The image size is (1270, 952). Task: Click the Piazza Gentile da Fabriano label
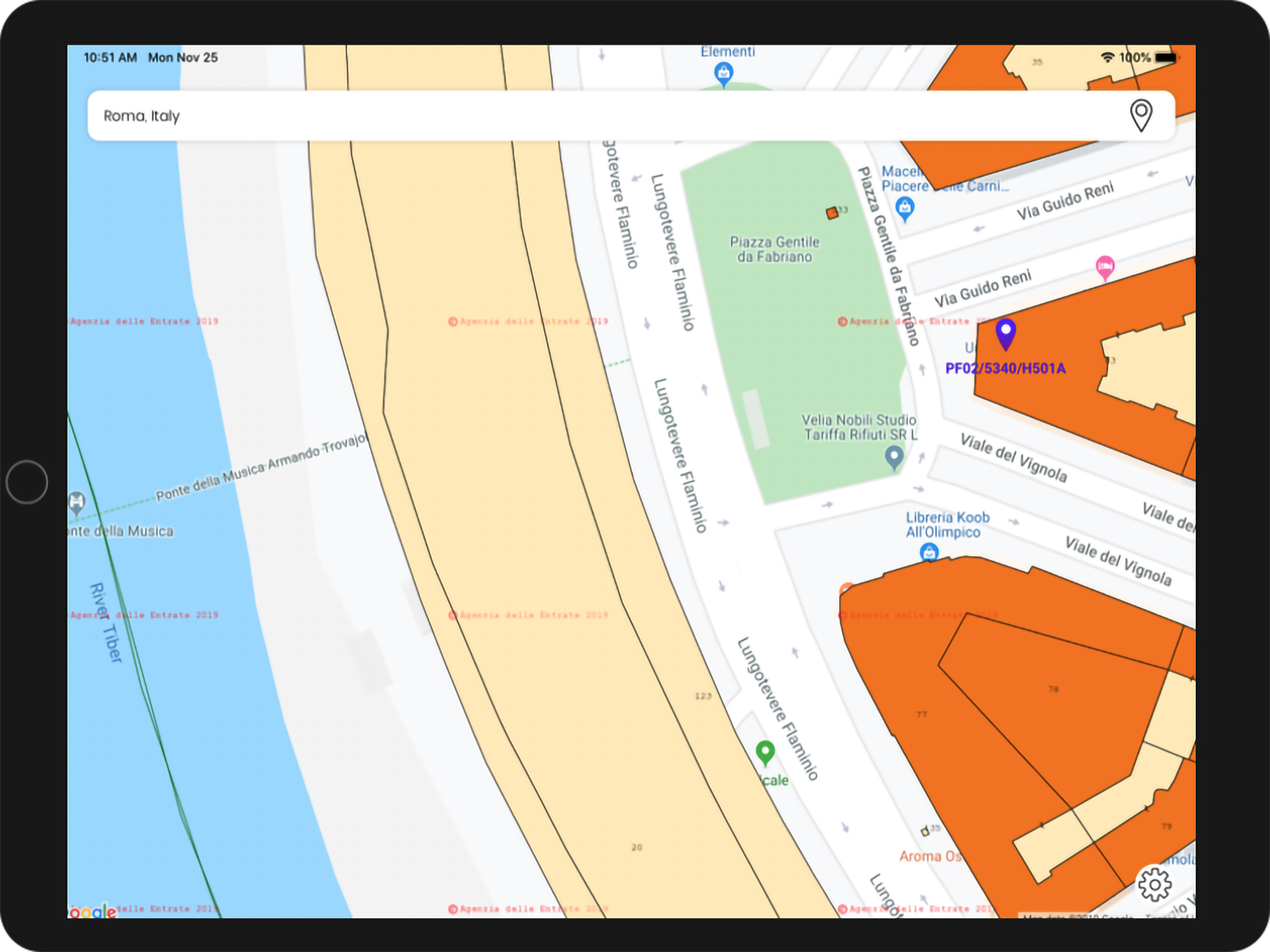coord(774,249)
